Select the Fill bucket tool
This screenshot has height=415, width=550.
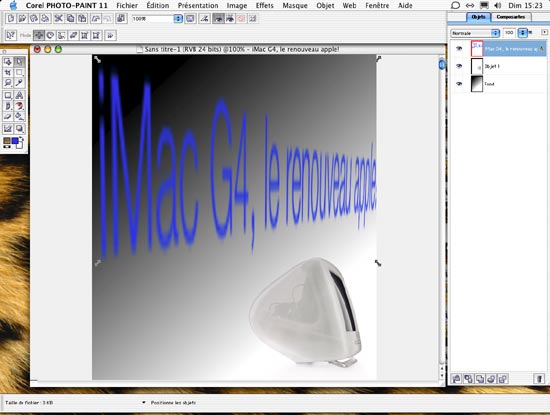[19, 116]
